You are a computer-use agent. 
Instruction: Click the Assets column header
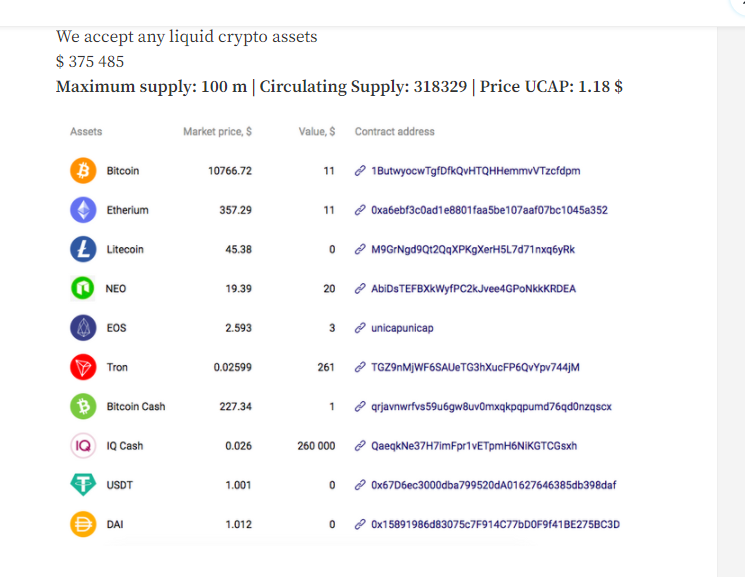86,132
